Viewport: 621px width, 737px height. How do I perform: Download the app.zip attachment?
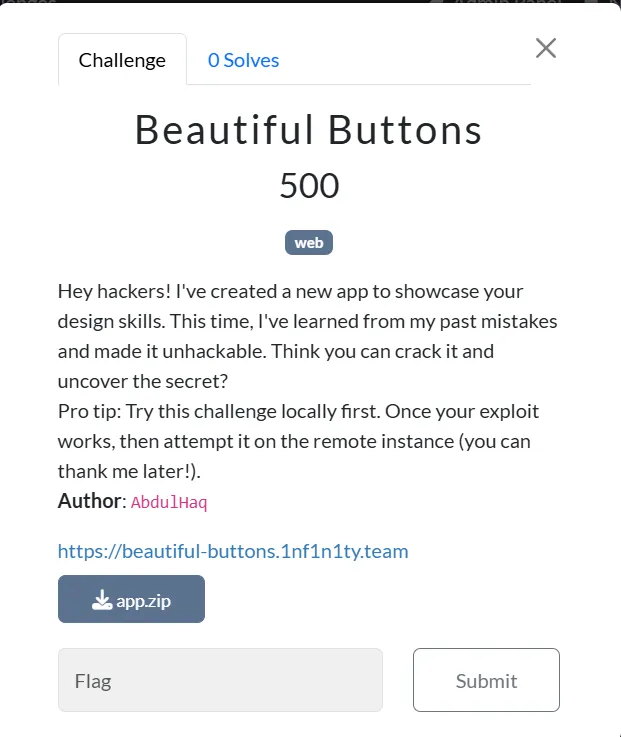[x=131, y=599]
